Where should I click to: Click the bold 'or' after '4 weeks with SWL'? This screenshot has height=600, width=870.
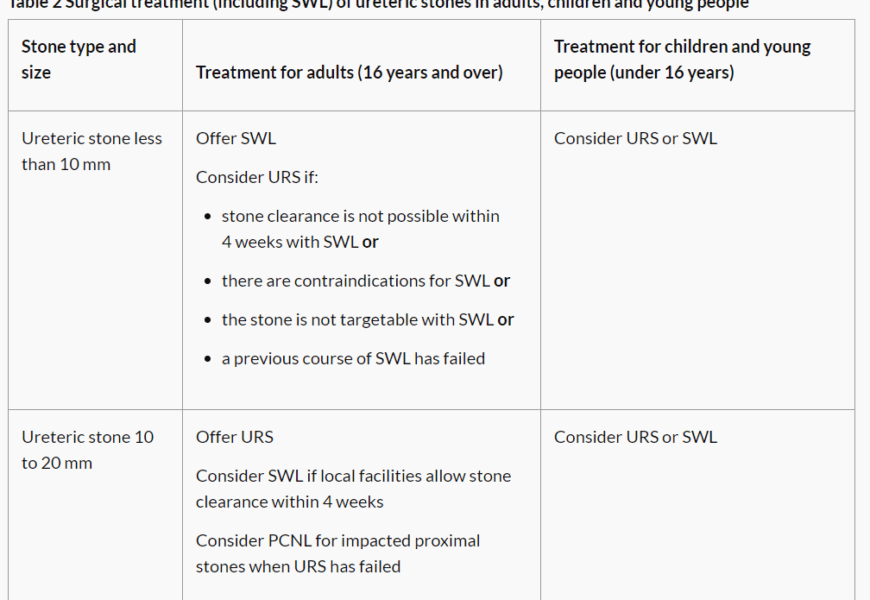click(x=371, y=242)
